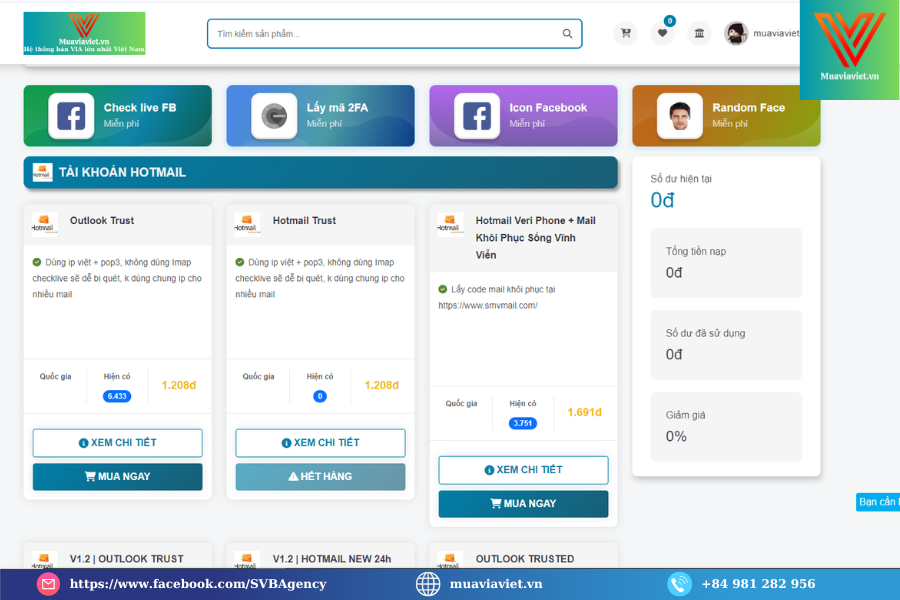Open the Outlook Trust product title
This screenshot has width=900, height=600.
tap(102, 220)
